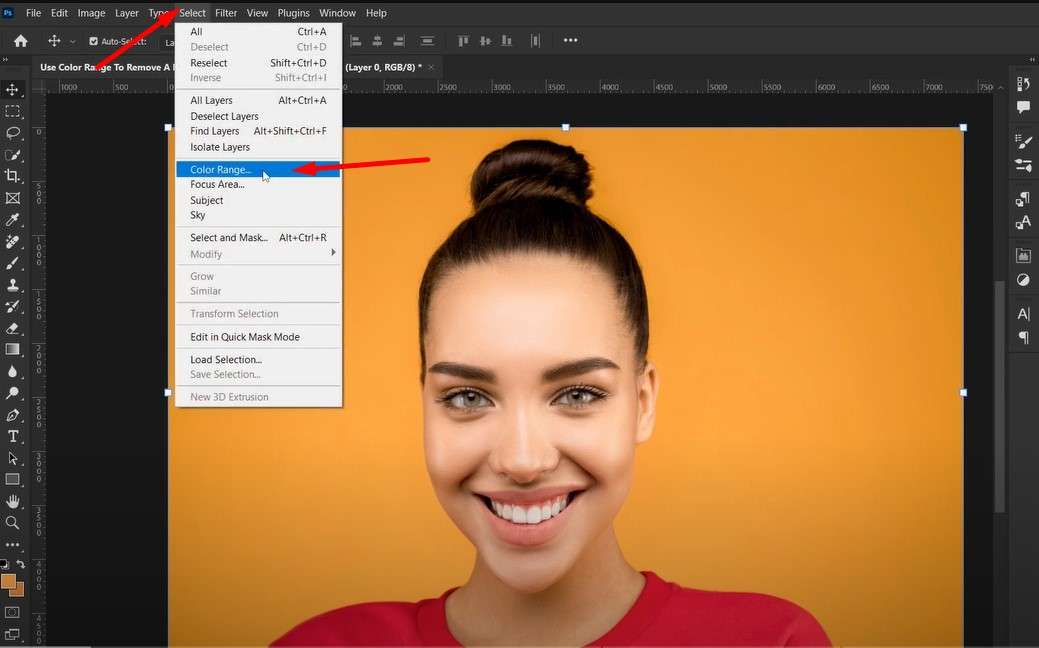Swap foreground and background colors

pyautogui.click(x=21, y=565)
